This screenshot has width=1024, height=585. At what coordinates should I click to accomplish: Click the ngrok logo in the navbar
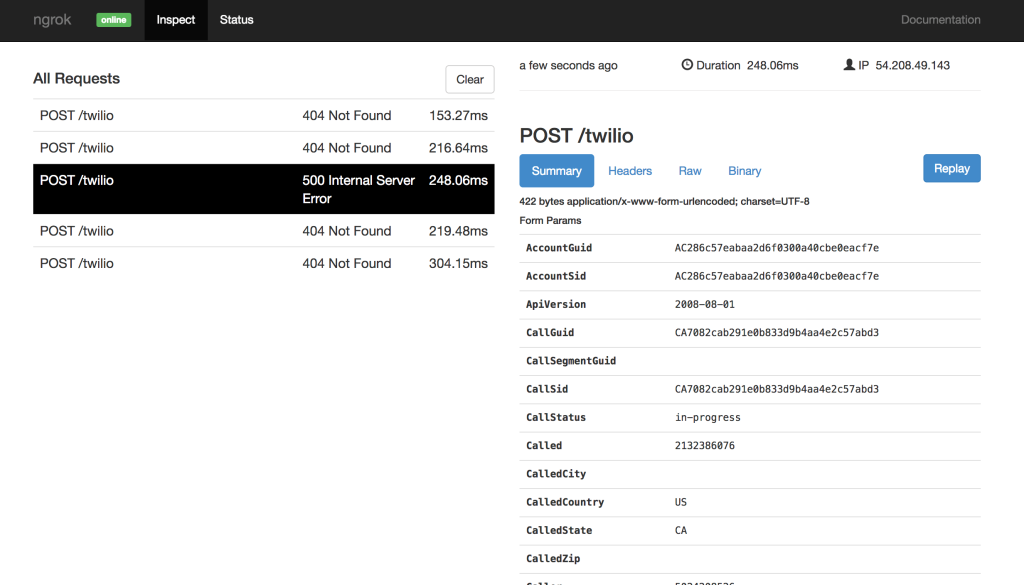point(51,19)
